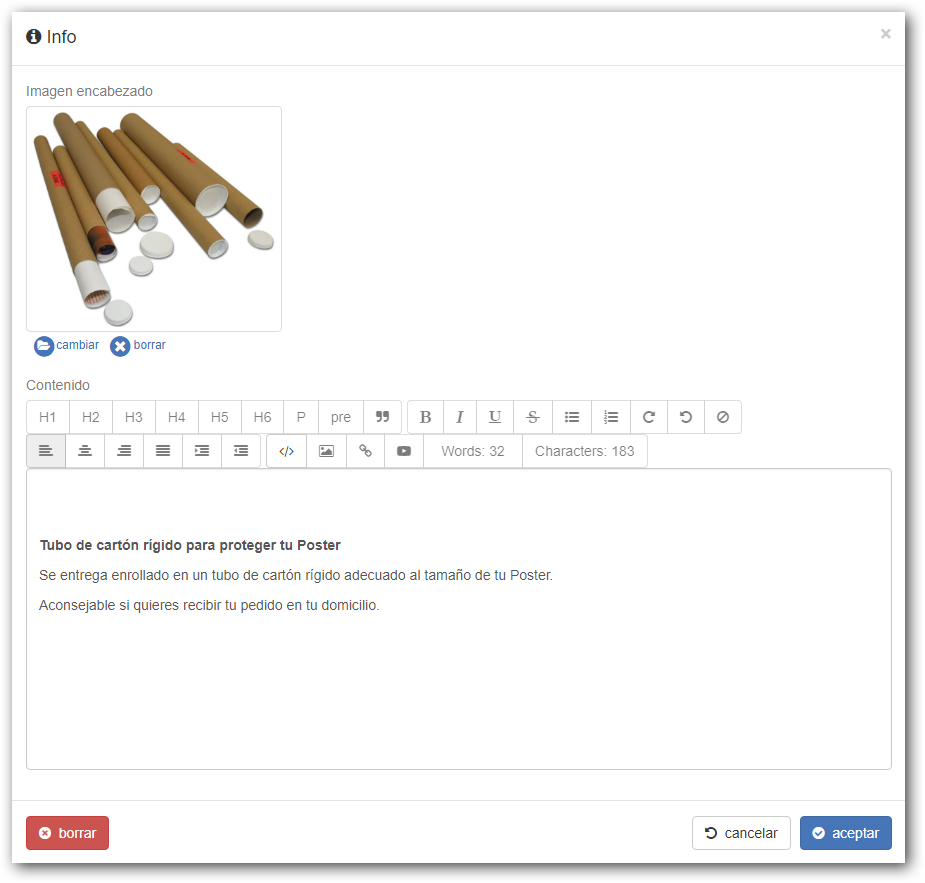Click cambiar to change header image
925x883 pixels.
click(67, 345)
